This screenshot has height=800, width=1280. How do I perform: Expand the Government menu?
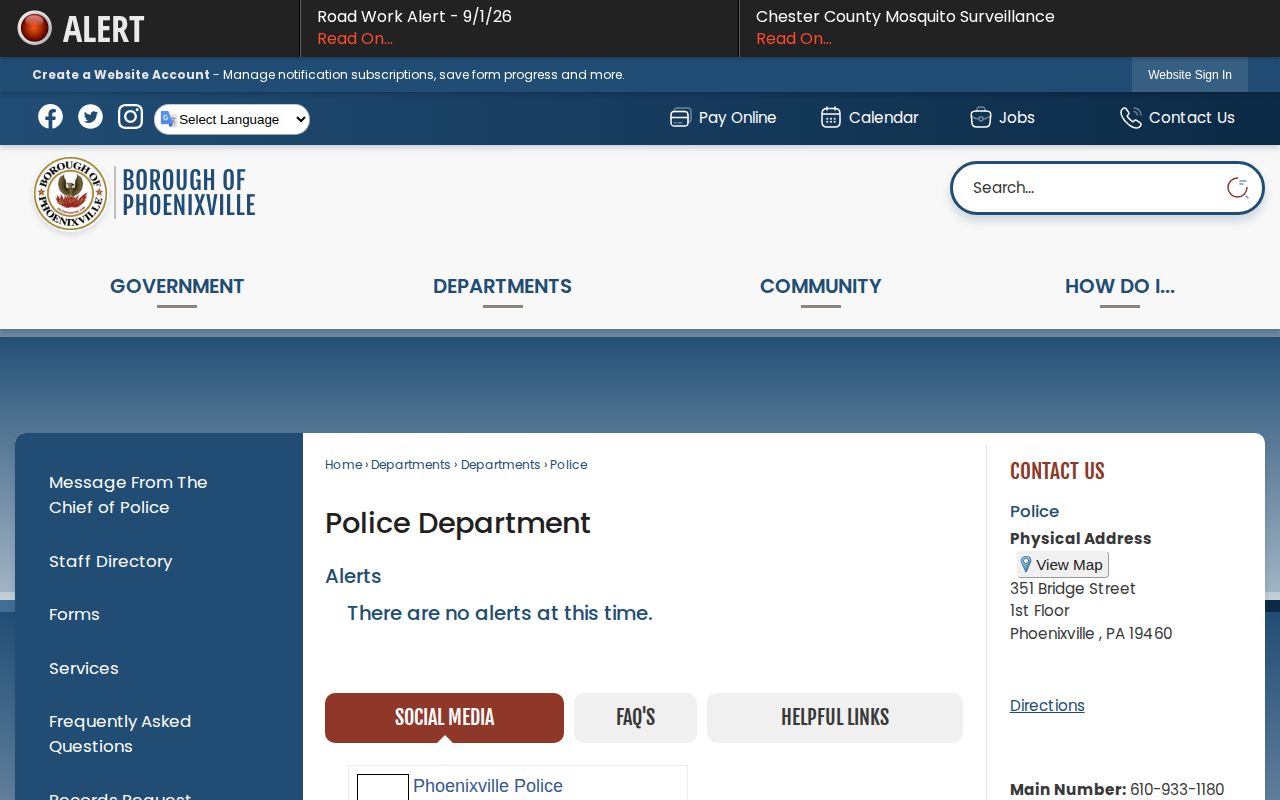click(177, 287)
